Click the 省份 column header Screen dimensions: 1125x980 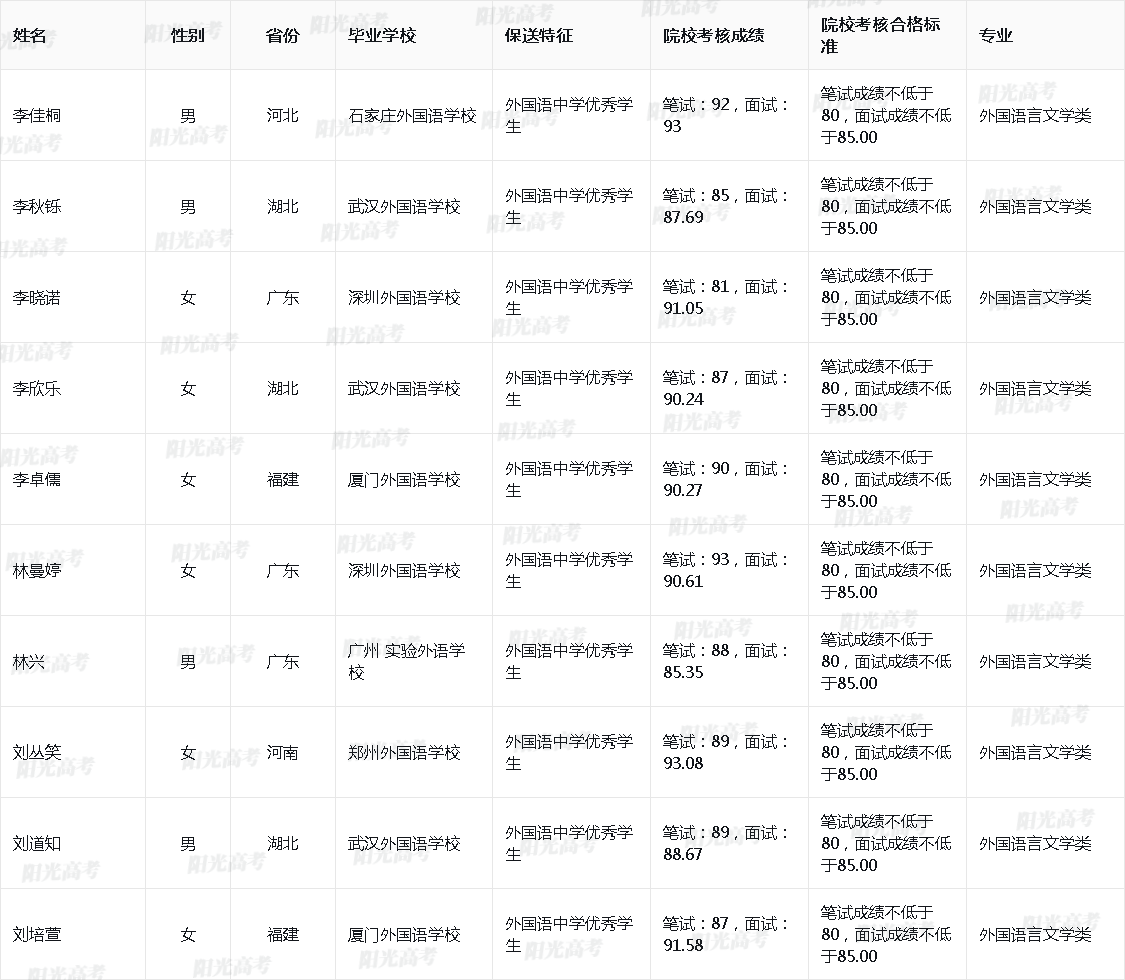[x=282, y=36]
